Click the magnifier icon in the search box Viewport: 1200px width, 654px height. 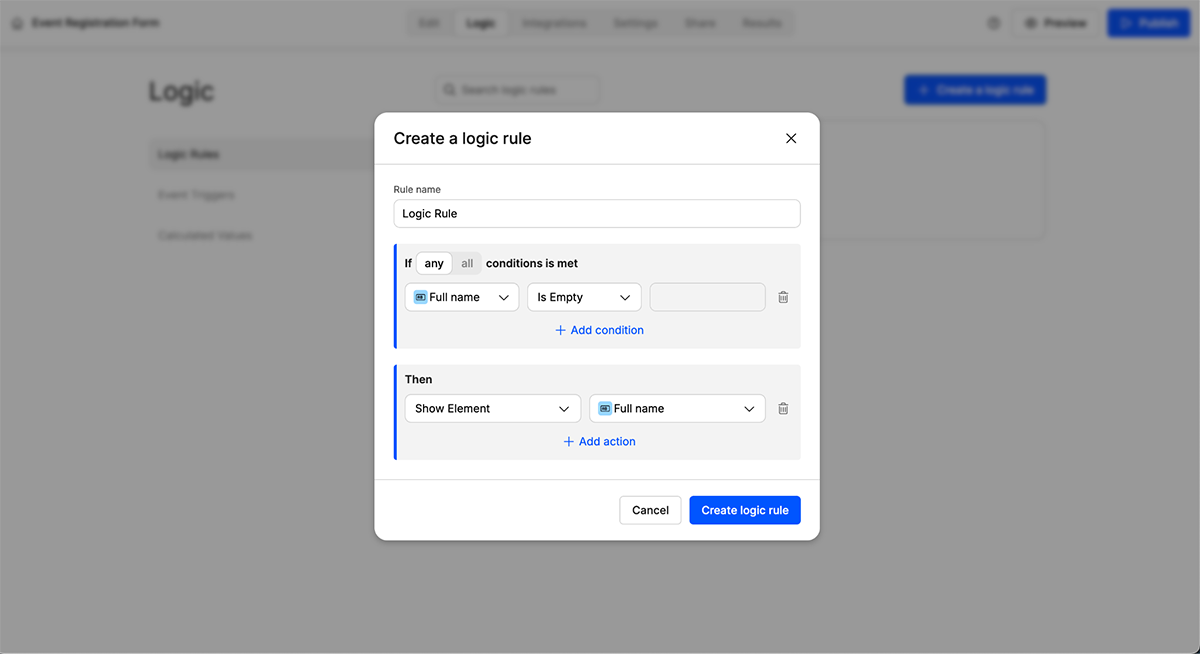pyautogui.click(x=450, y=91)
